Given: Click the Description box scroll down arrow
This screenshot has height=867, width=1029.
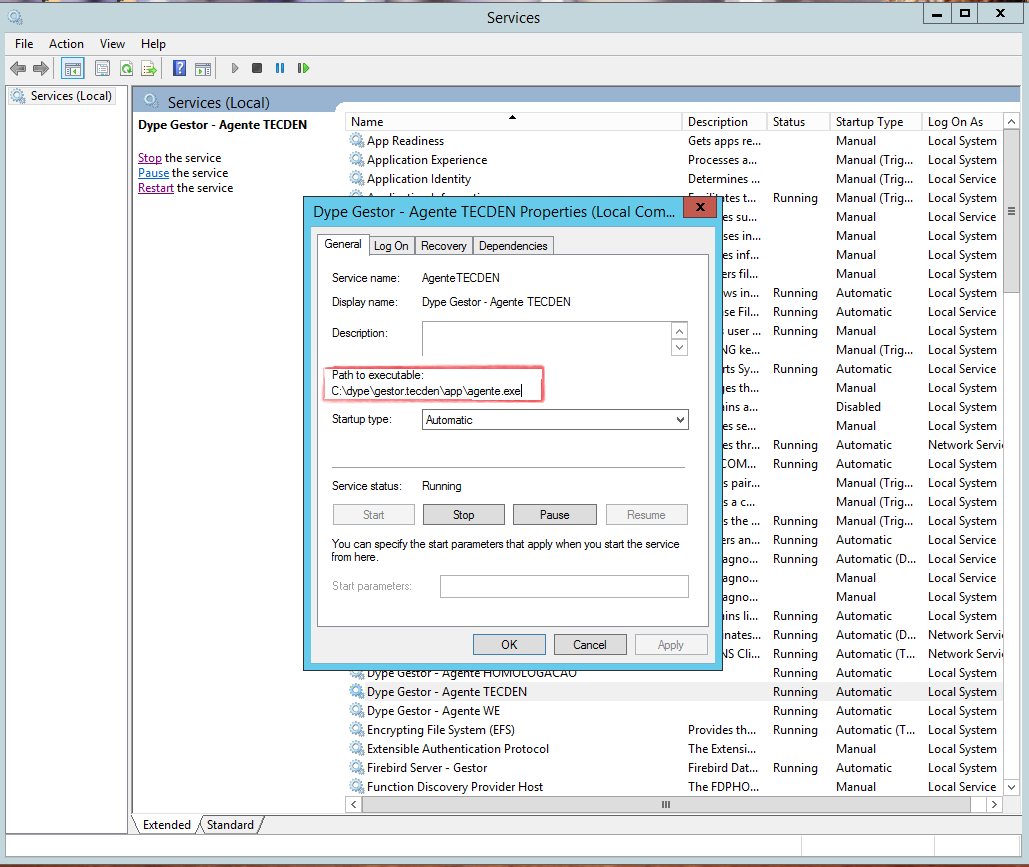Looking at the screenshot, I should point(680,347).
